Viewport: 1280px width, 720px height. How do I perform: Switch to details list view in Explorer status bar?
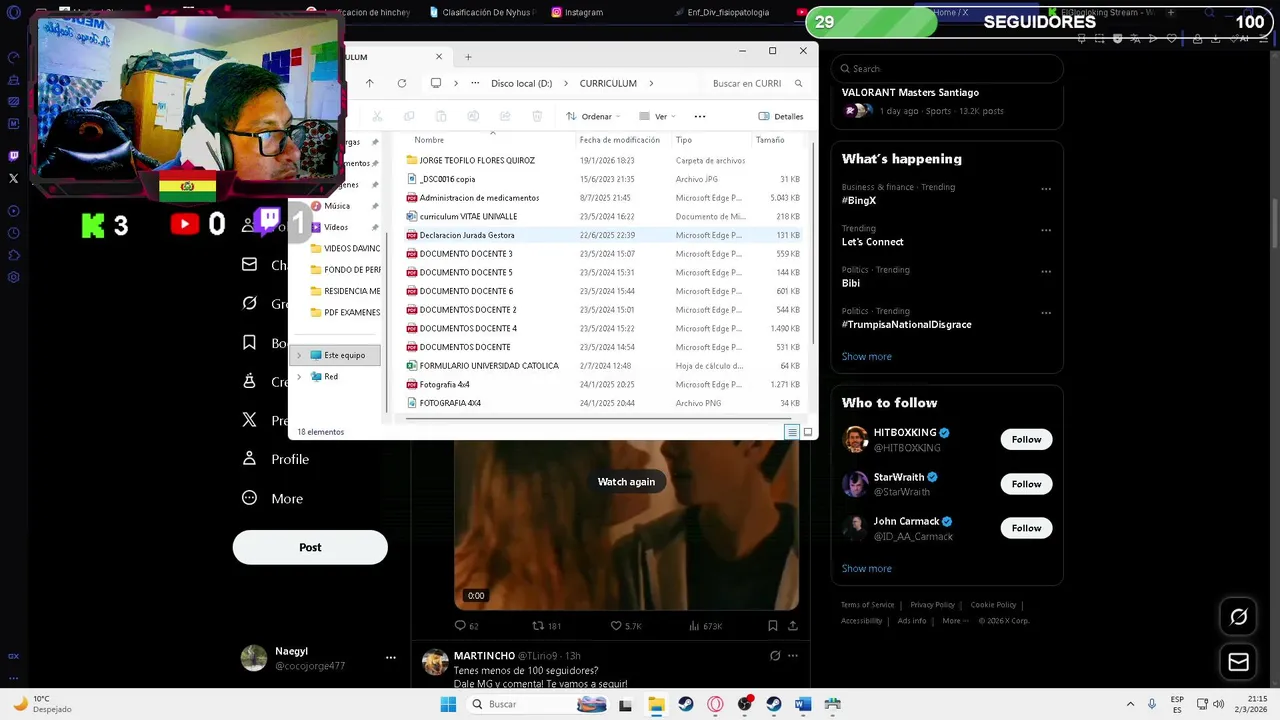[792, 432]
